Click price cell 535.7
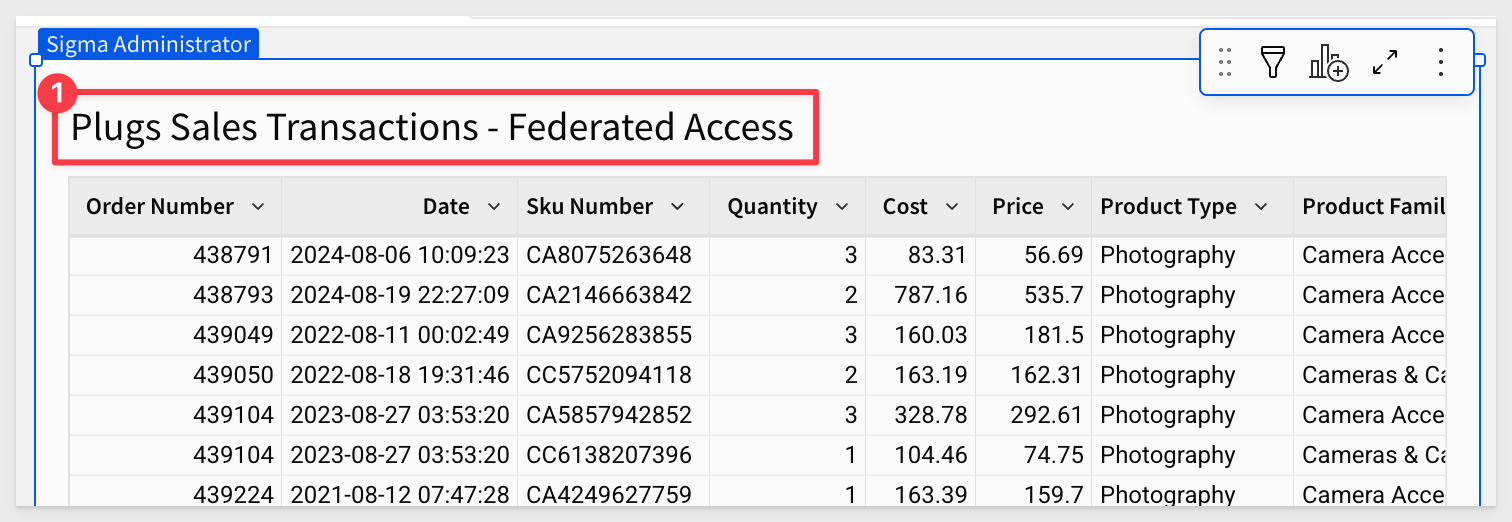 [x=1034, y=295]
